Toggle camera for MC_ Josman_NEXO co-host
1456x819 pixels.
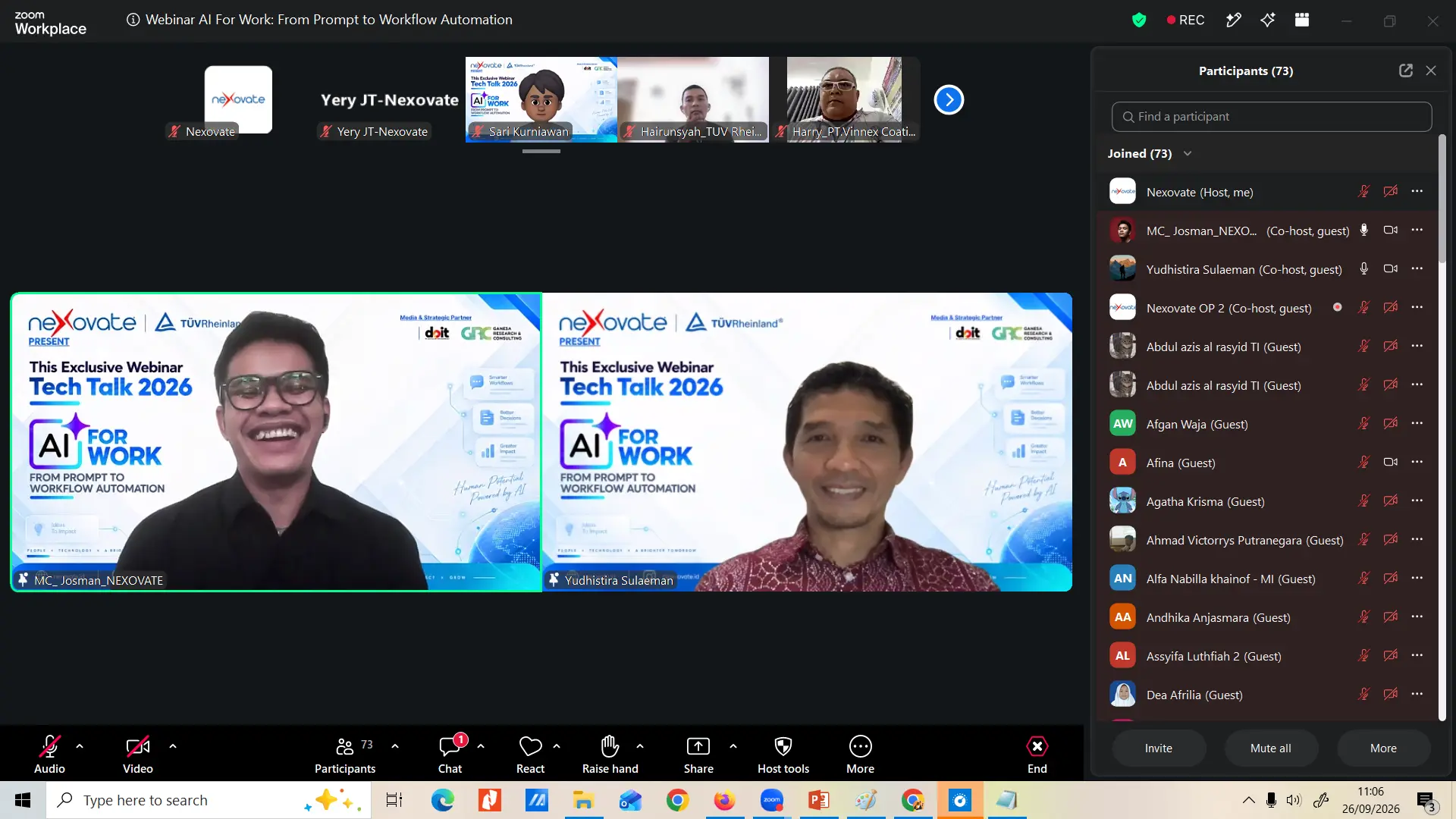click(1391, 230)
